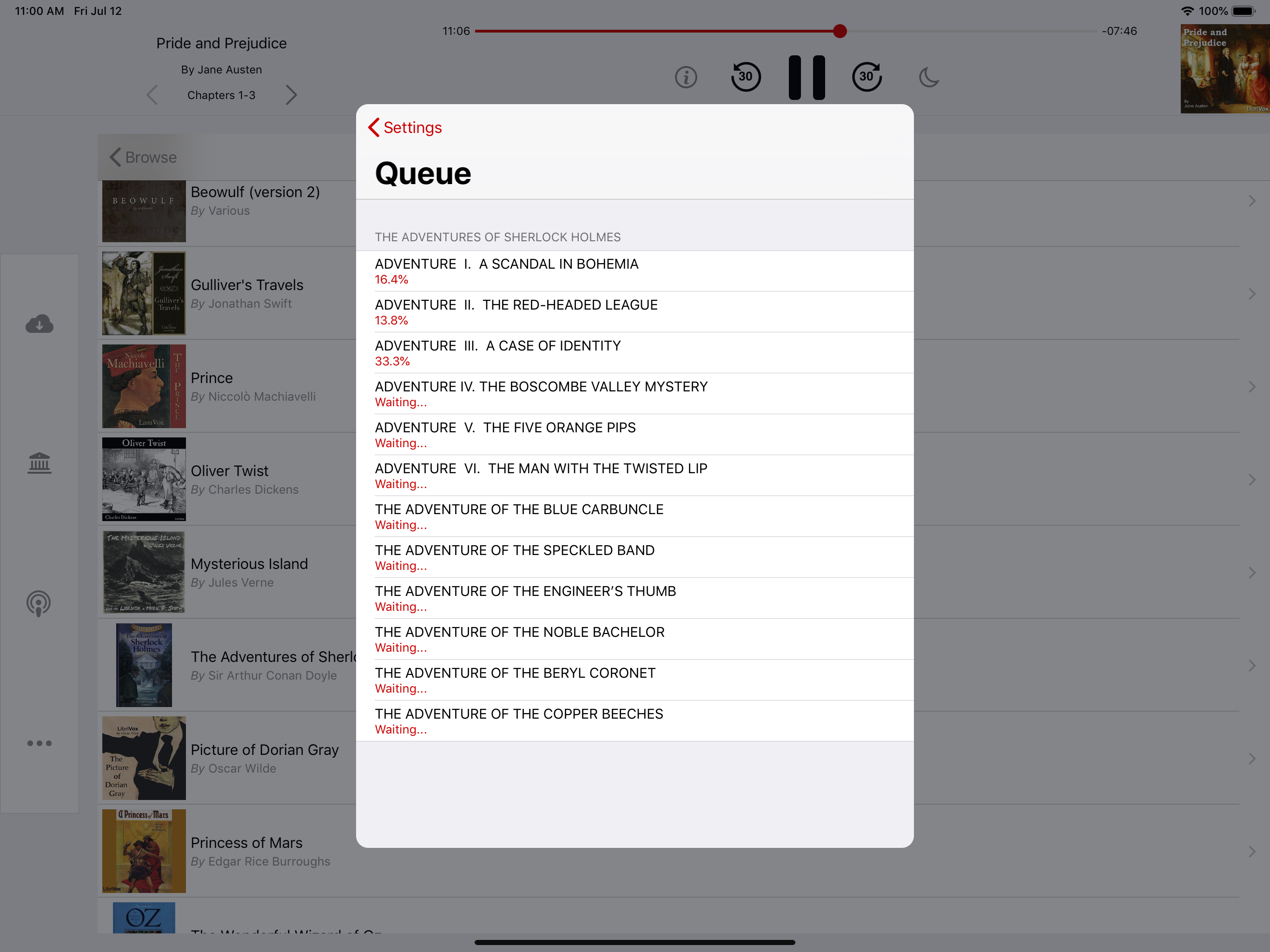This screenshot has width=1270, height=952.
Task: Pause audiobook playback
Action: pyautogui.click(x=806, y=78)
